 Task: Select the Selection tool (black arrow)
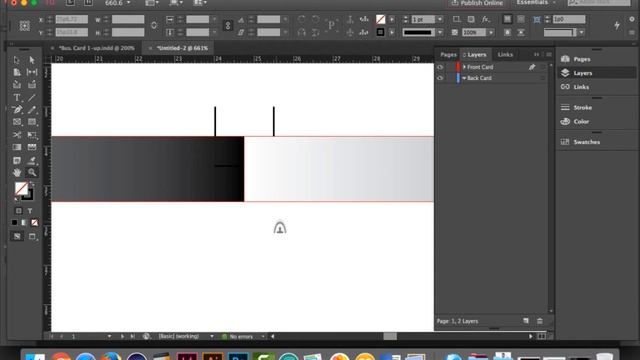[x=17, y=60]
